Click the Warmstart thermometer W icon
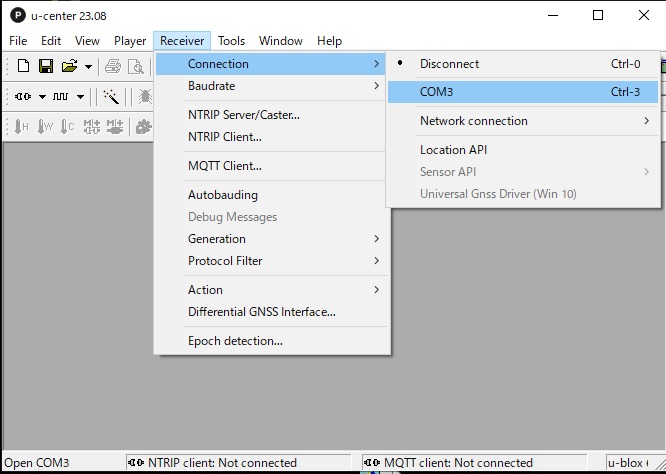Viewport: 666px width, 474px height. 45,127
